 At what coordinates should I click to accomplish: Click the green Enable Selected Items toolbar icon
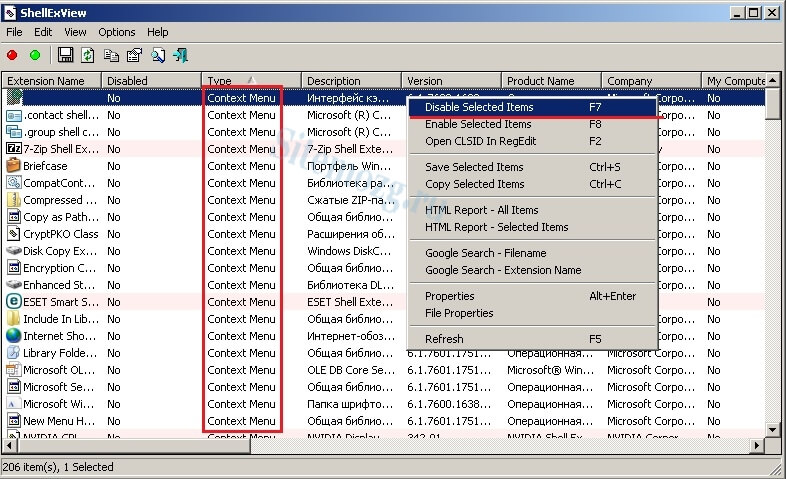[x=35, y=55]
